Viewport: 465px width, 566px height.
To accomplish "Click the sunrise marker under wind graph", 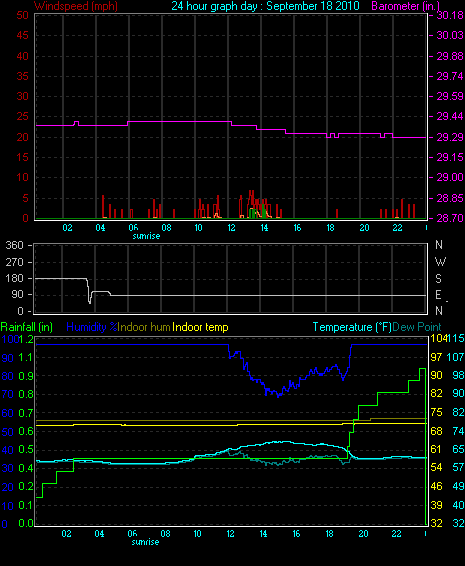I will (x=146, y=236).
